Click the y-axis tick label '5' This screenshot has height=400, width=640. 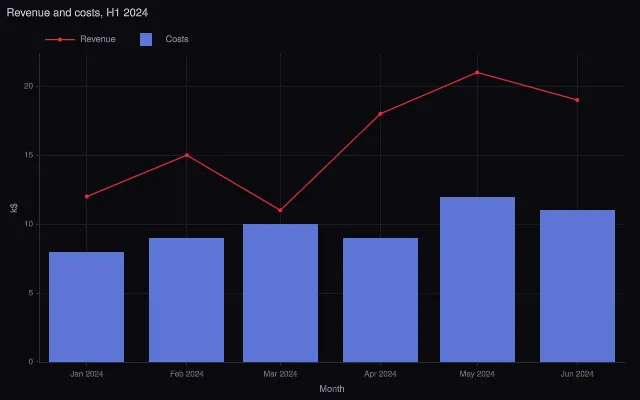(x=31, y=293)
